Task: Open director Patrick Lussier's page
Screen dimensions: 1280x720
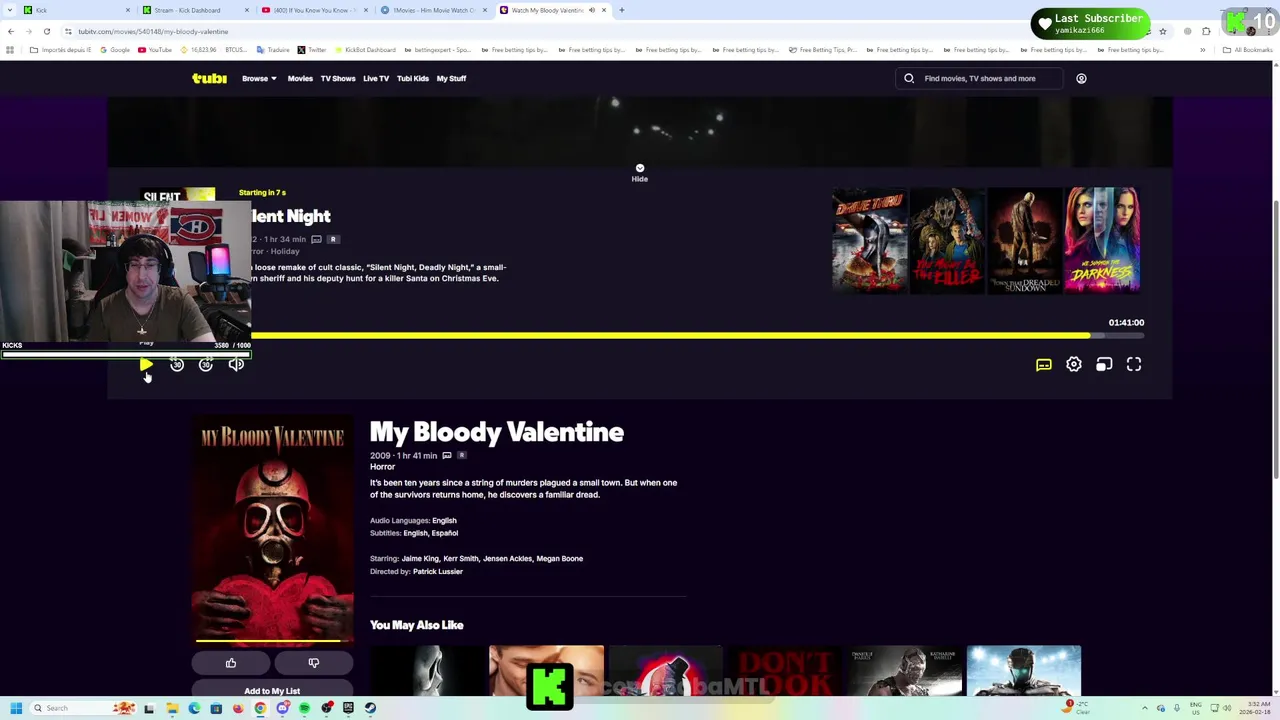Action: tap(438, 572)
